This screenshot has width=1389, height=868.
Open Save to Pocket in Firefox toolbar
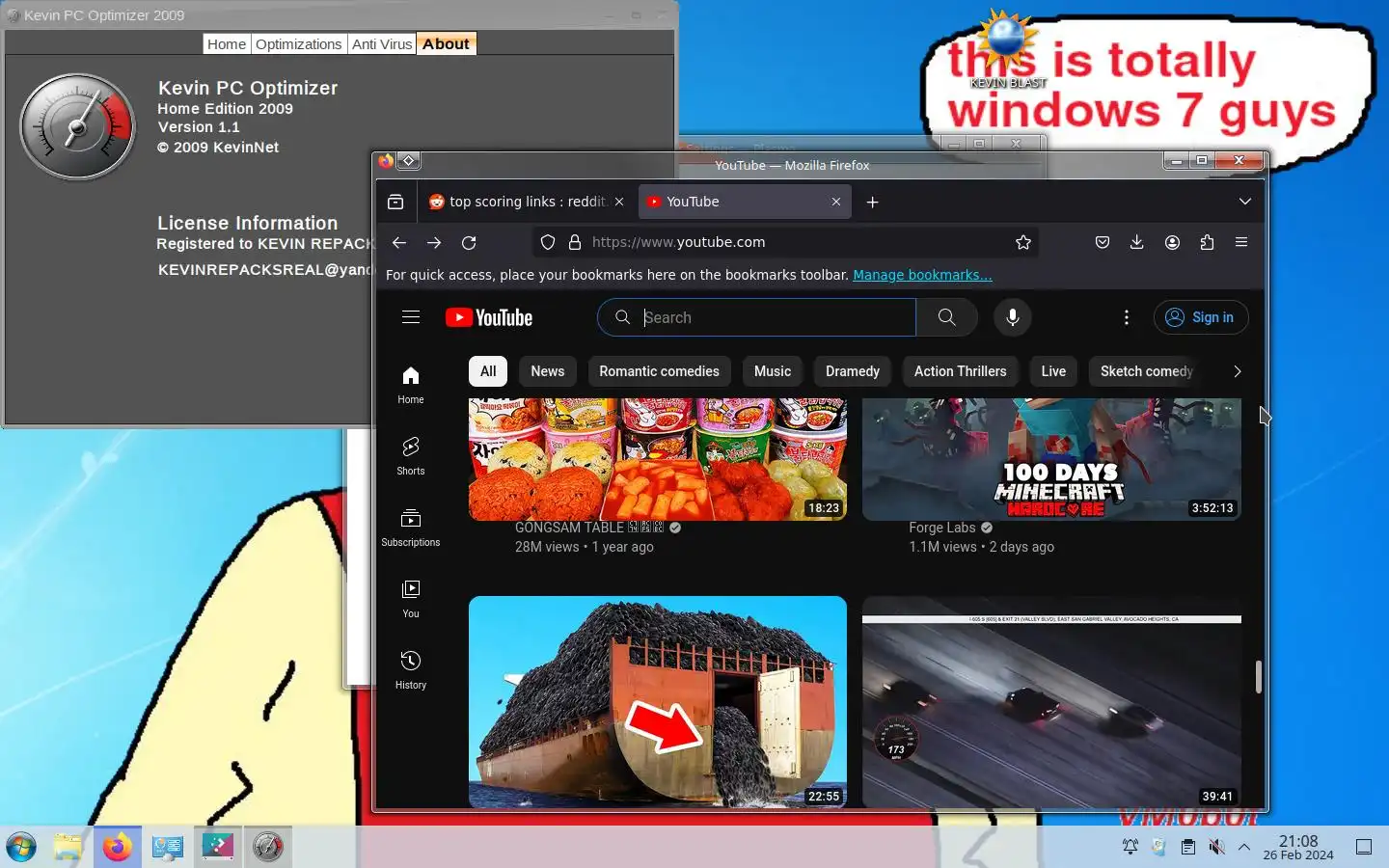[1103, 242]
